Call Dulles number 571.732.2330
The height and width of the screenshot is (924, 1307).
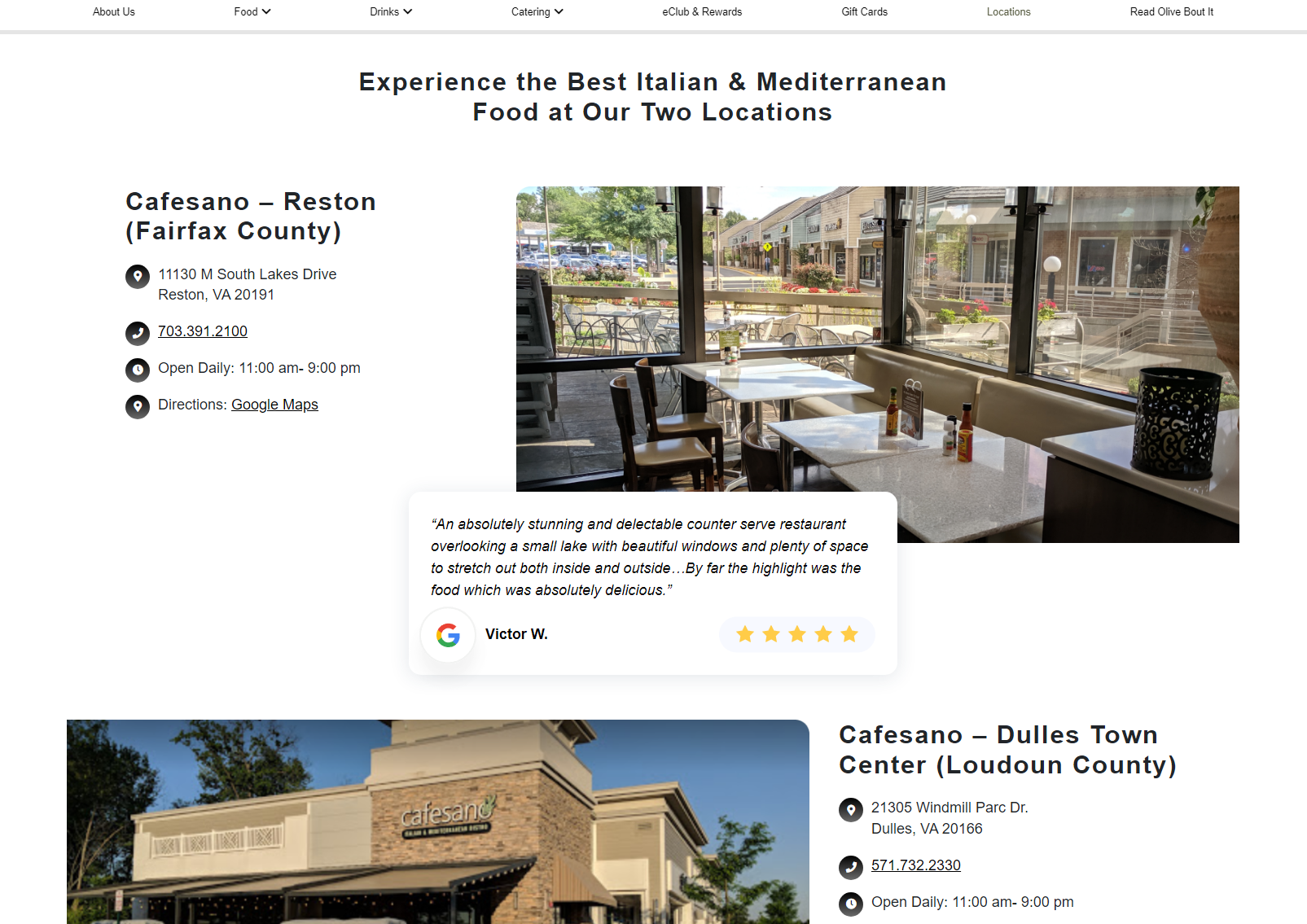pos(916,865)
